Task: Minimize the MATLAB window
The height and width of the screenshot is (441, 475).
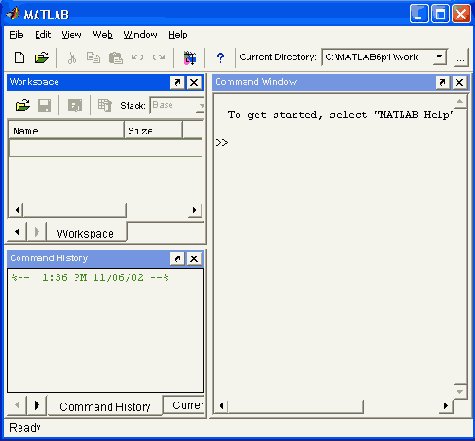Action: tap(419, 14)
